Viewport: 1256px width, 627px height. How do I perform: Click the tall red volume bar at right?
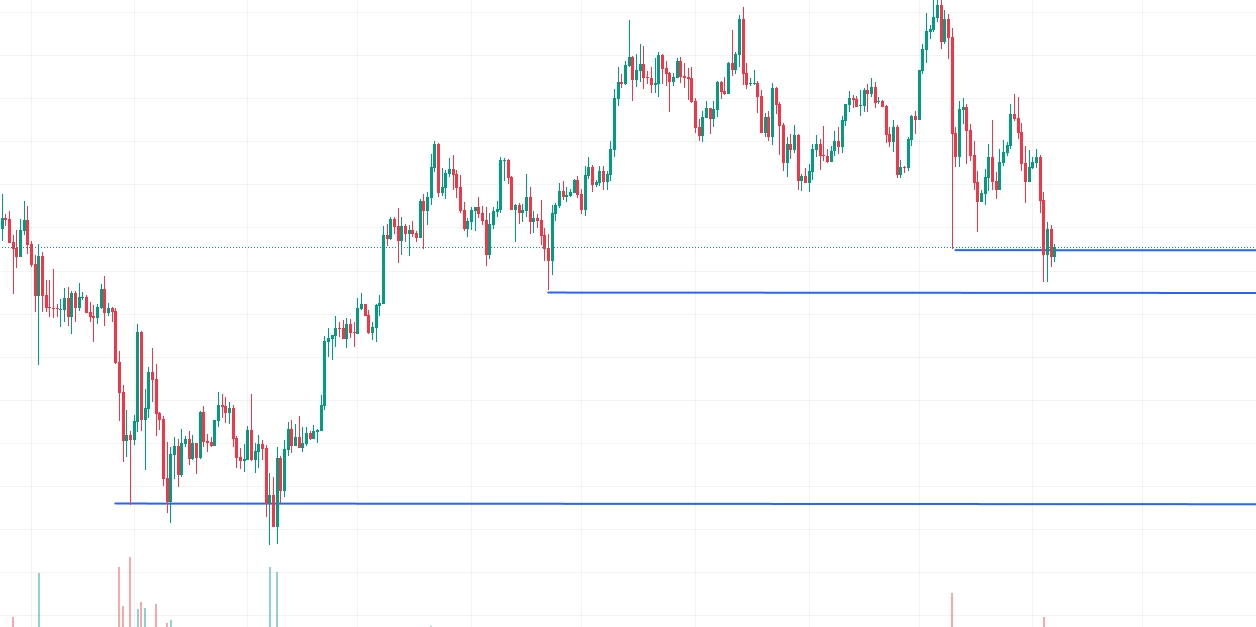pos(952,610)
